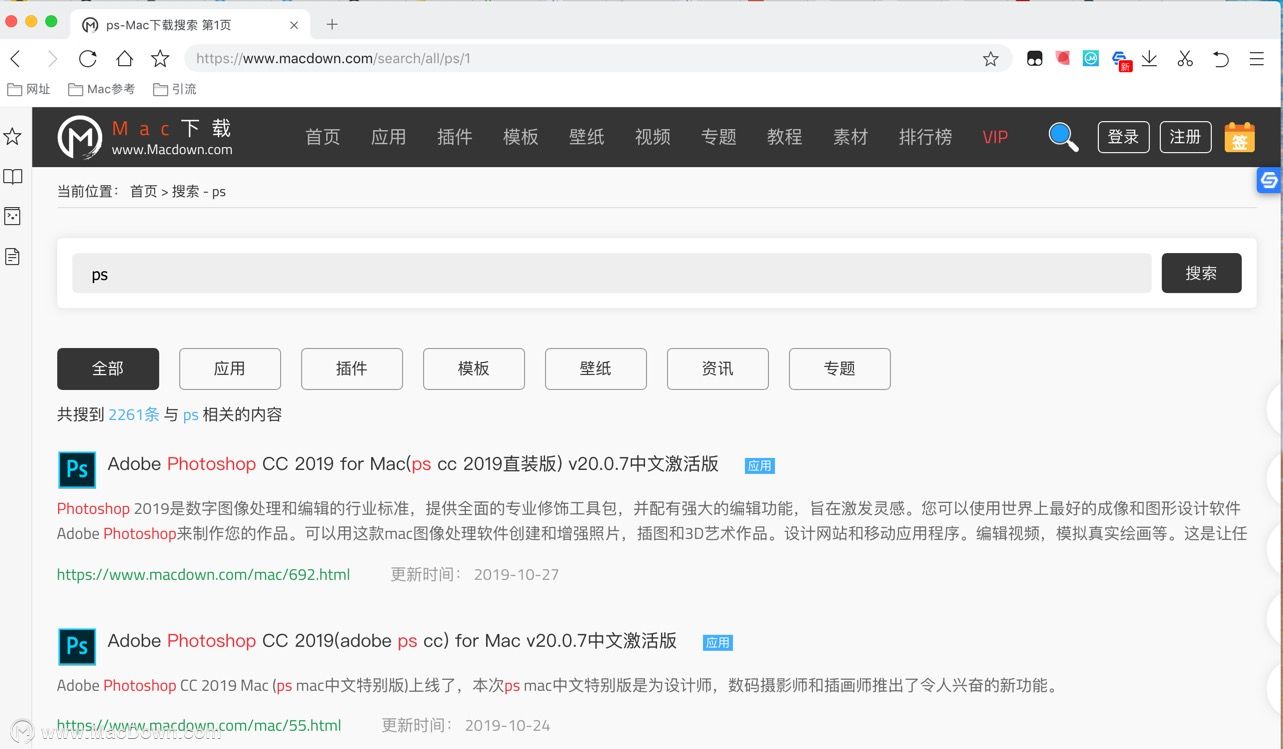The height and width of the screenshot is (749, 1283).
Task: Open sidebar document notes icon
Action: coord(13,257)
